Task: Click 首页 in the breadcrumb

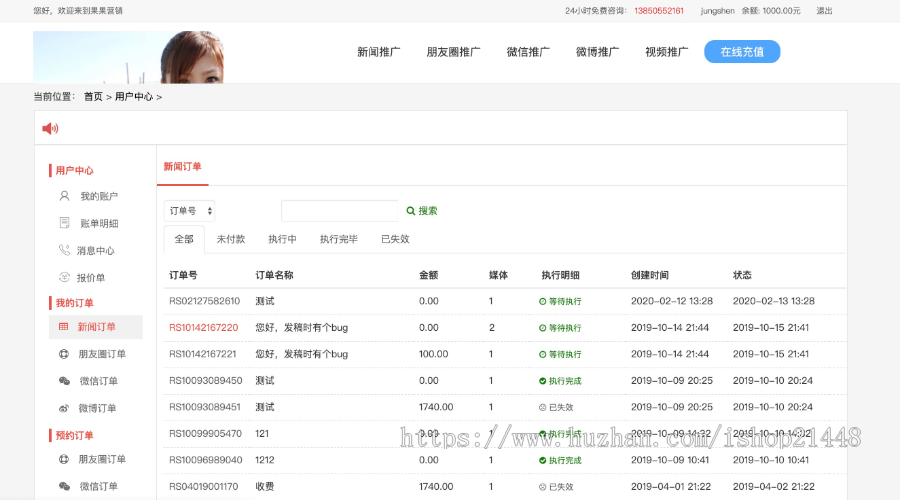Action: click(x=93, y=96)
